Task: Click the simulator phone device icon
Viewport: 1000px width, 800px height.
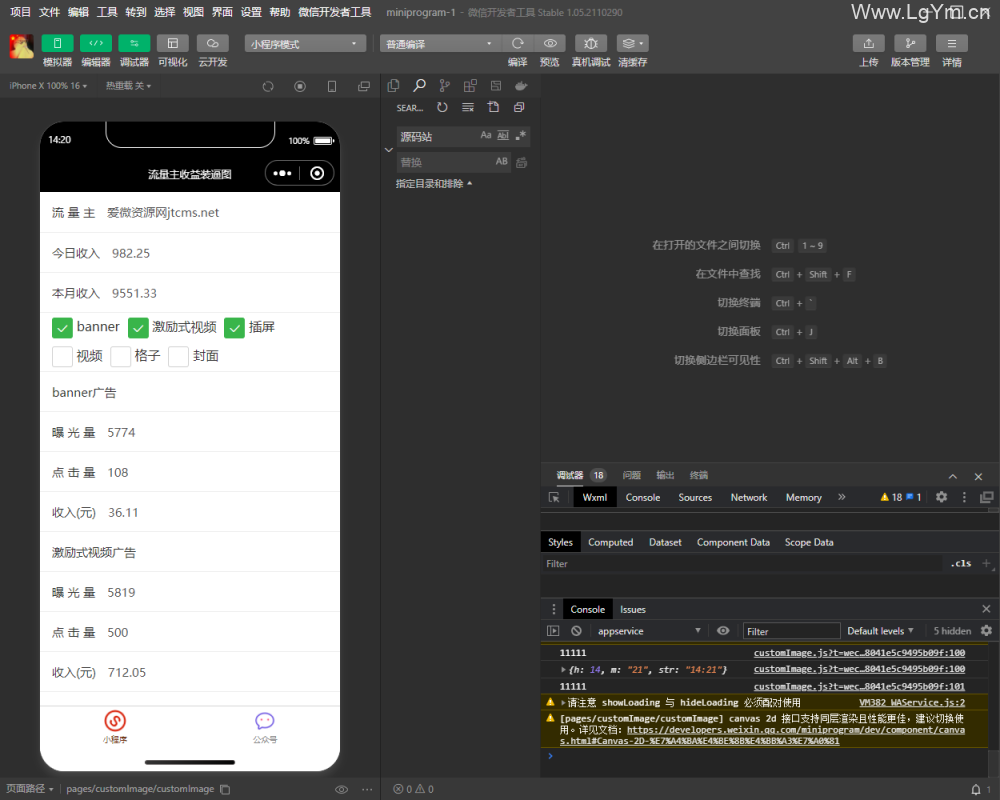Action: 332,86
